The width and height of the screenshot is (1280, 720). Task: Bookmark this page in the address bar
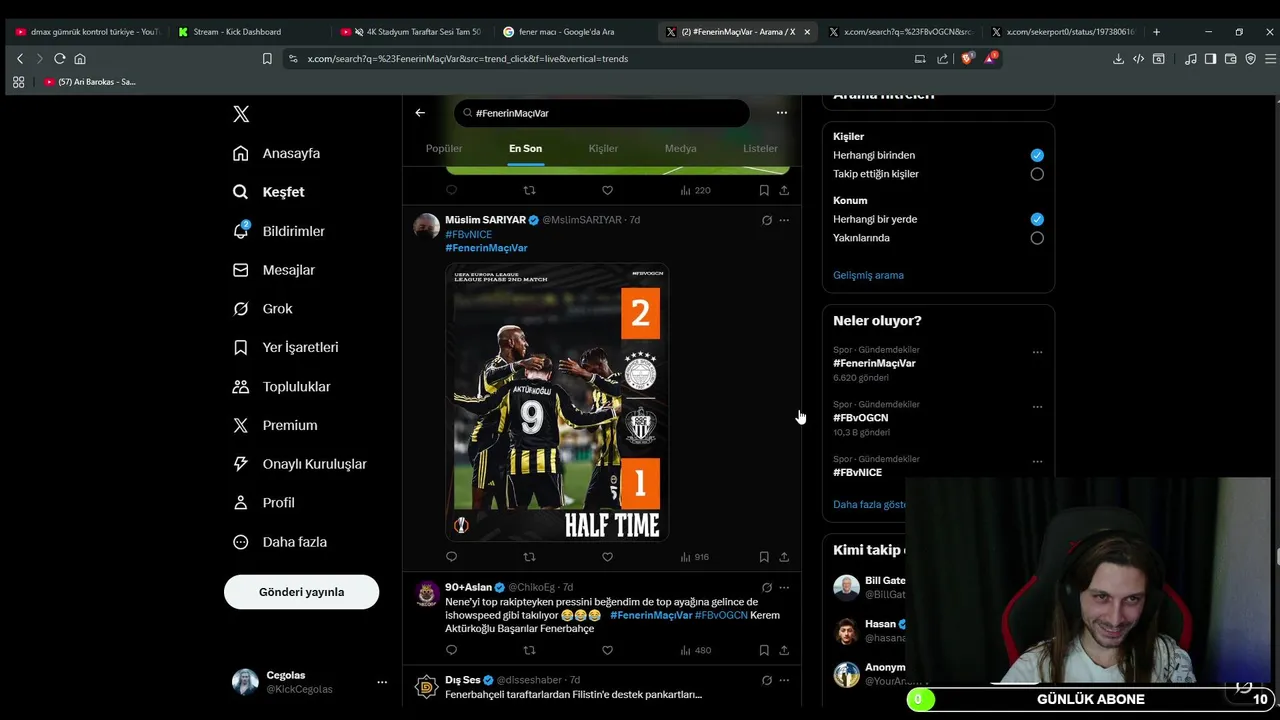point(267,59)
